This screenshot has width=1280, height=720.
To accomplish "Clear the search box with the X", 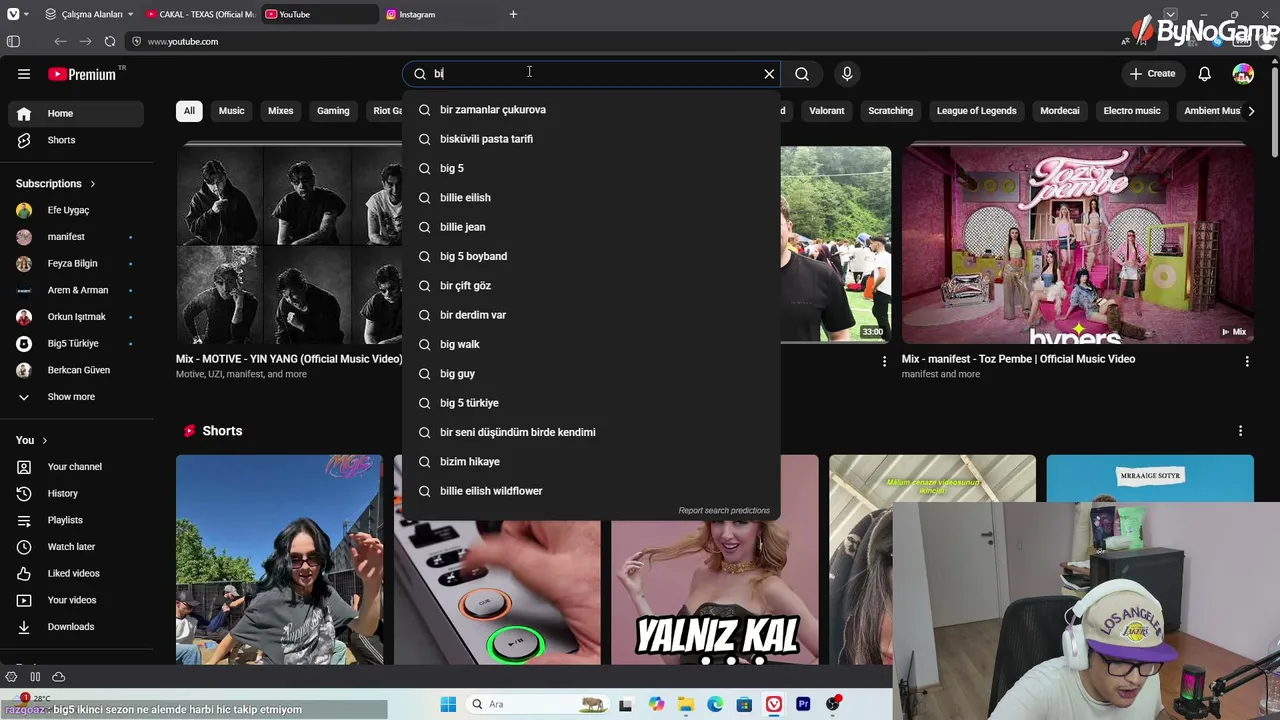I will (769, 74).
